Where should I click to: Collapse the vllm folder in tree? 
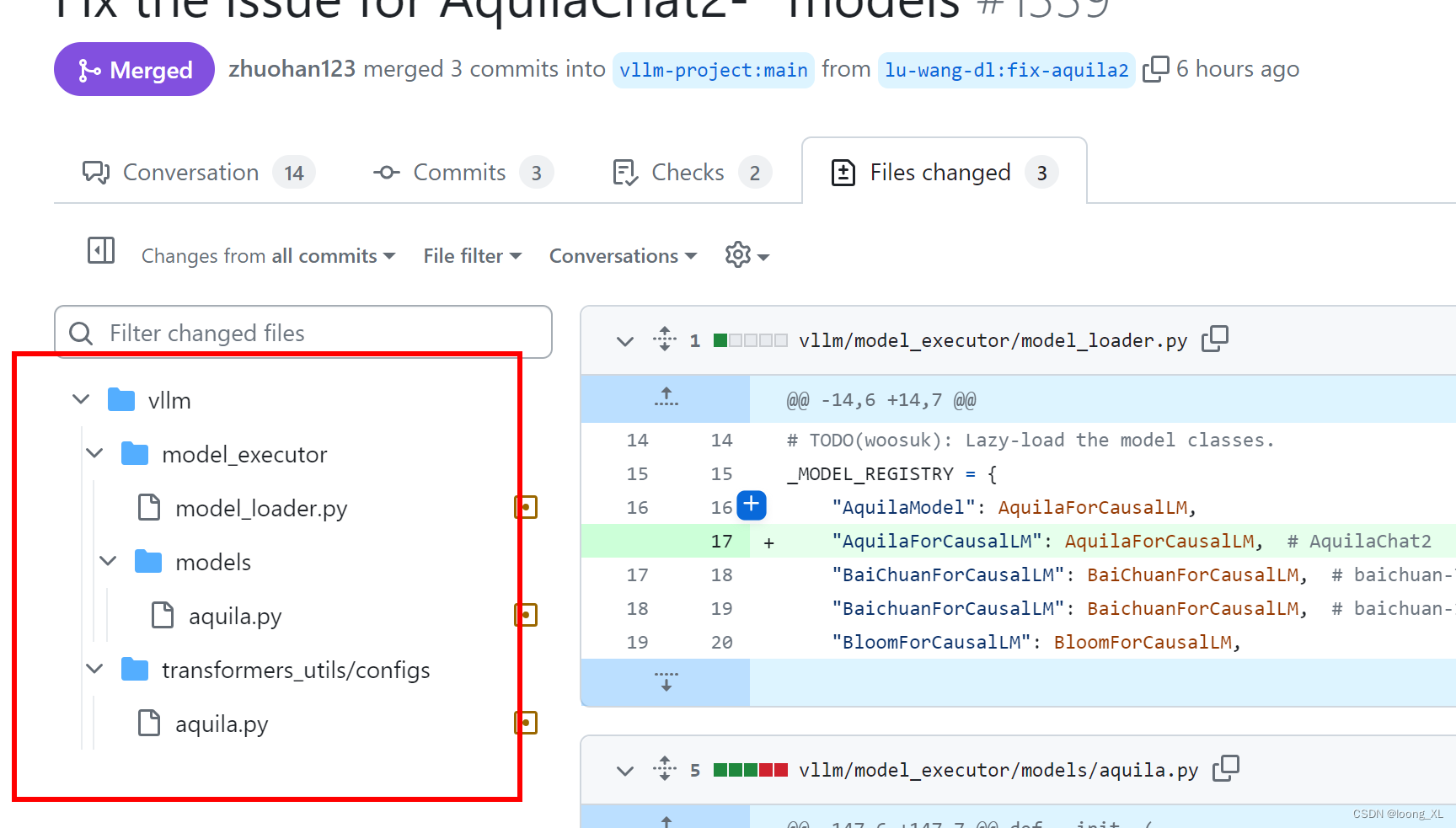(81, 399)
